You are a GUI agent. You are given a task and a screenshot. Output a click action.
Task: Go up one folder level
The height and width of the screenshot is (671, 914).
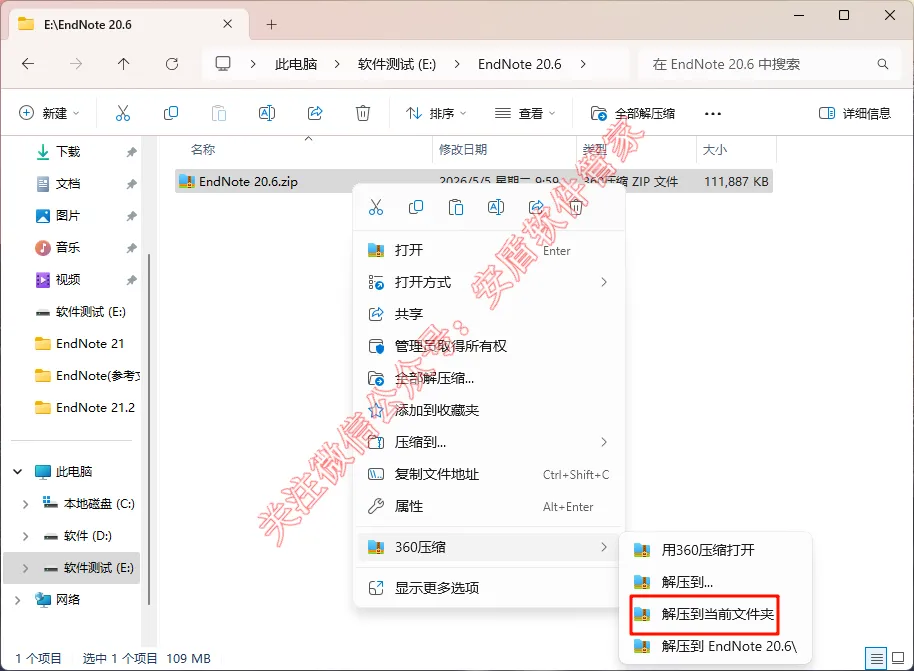point(124,64)
